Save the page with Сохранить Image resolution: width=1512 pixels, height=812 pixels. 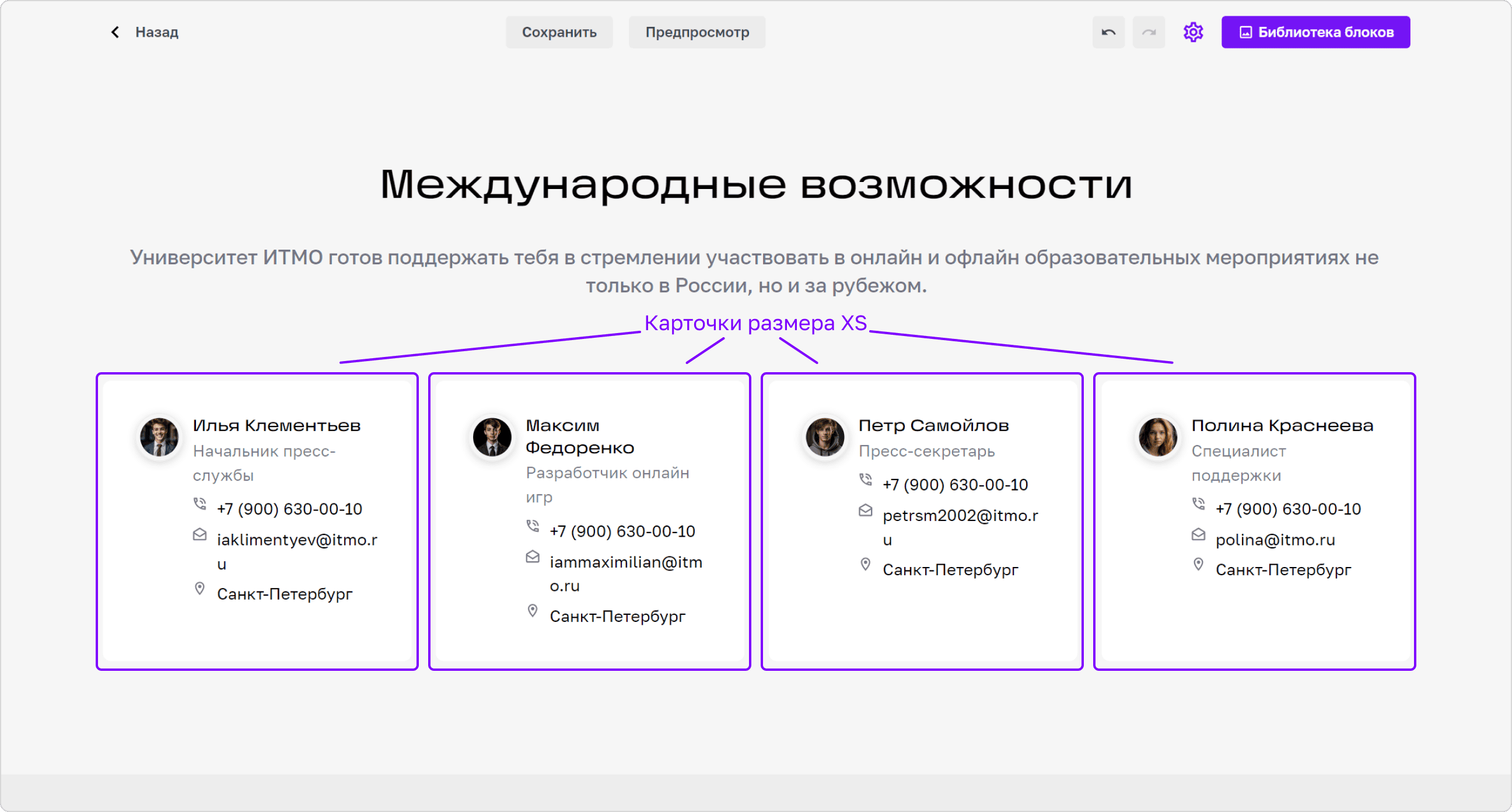(x=559, y=32)
